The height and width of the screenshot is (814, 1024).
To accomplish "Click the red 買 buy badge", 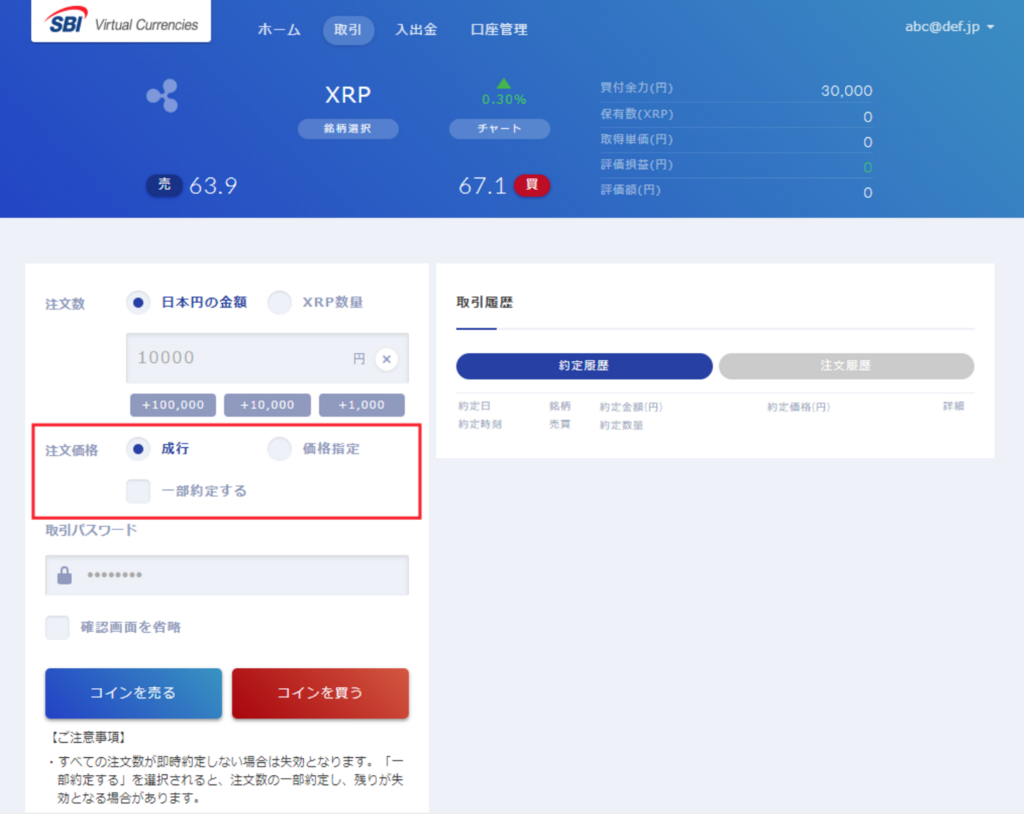I will click(x=532, y=185).
